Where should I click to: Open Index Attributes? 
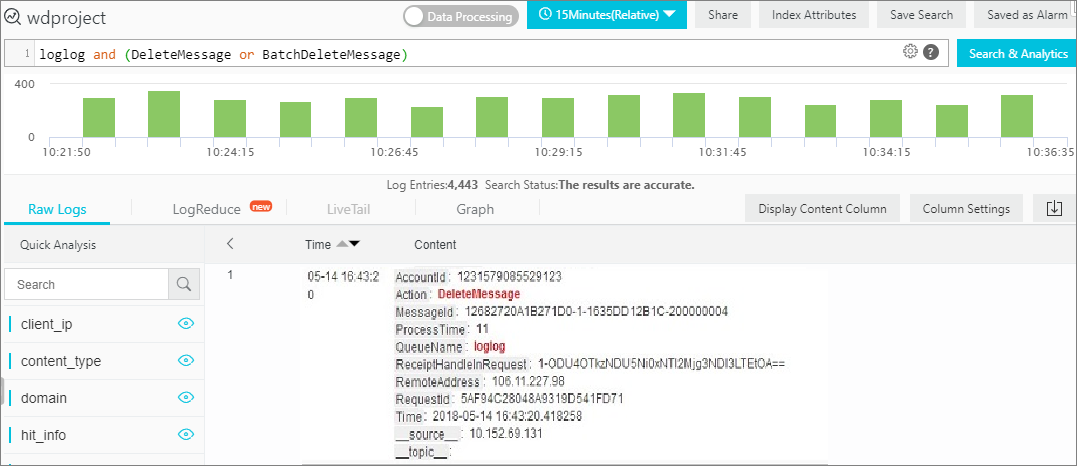tap(814, 14)
